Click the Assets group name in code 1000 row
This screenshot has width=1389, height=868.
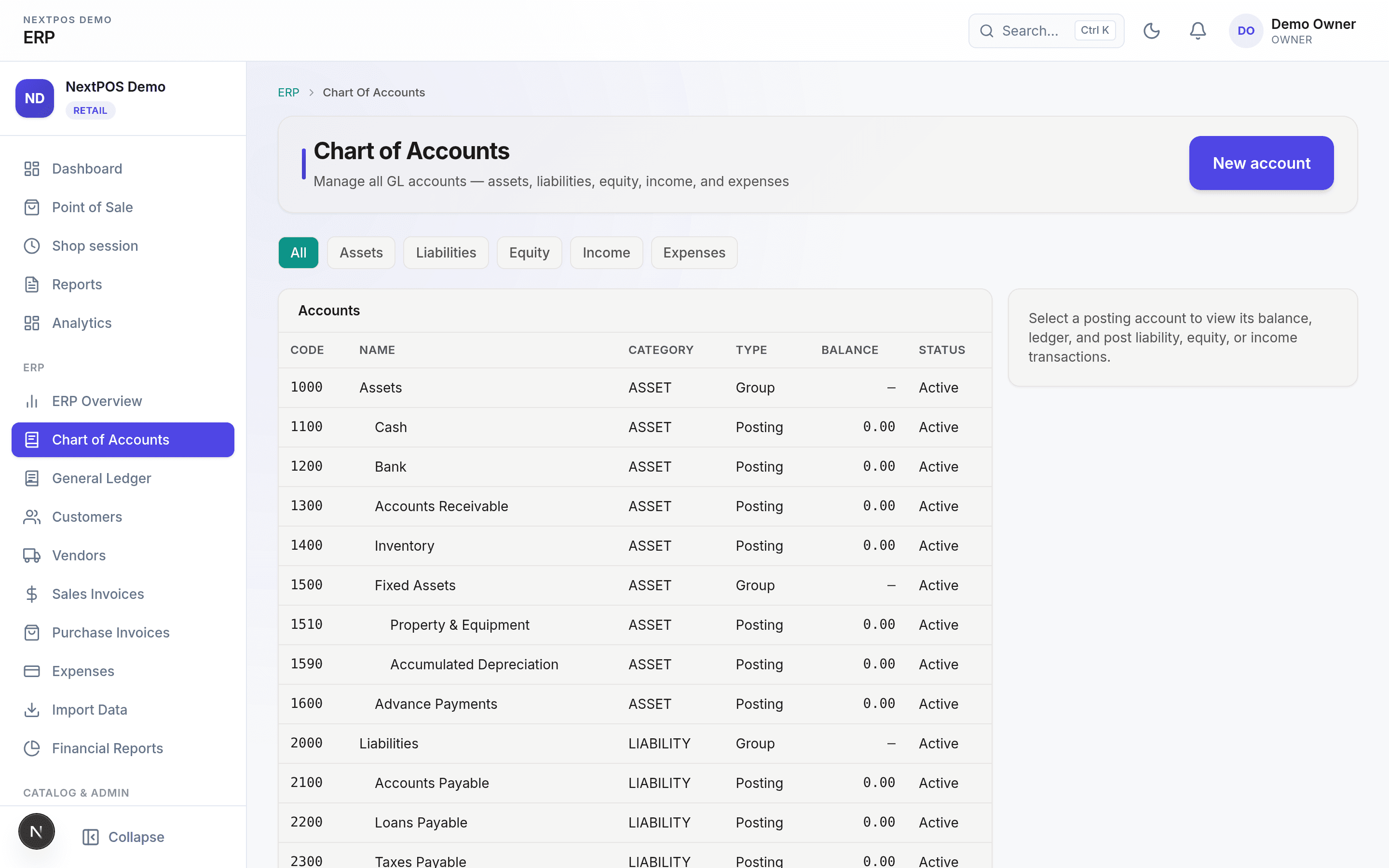381,388
